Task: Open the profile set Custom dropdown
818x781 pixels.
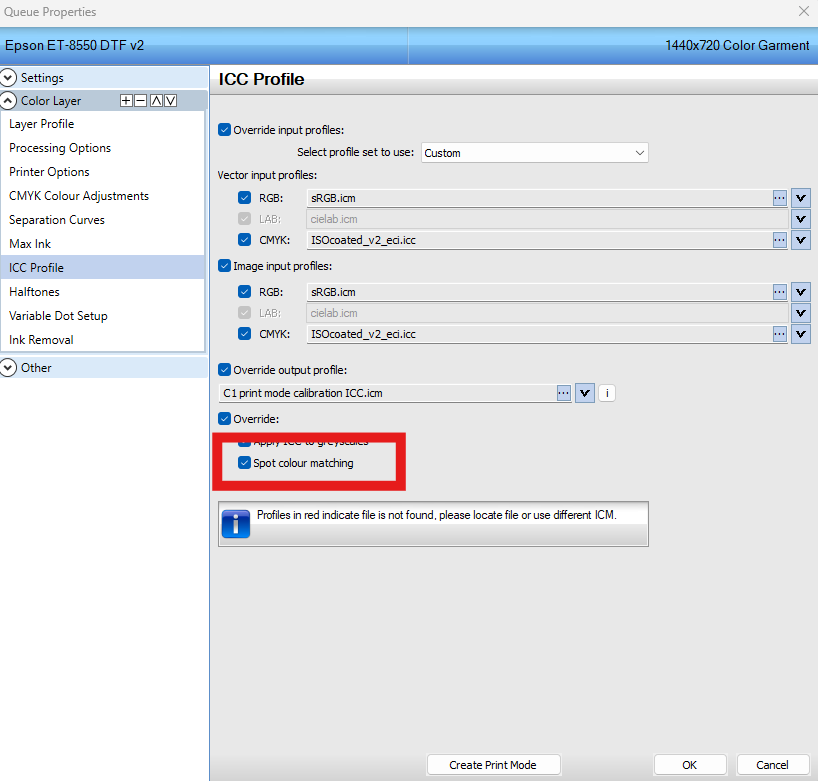Action: point(535,153)
